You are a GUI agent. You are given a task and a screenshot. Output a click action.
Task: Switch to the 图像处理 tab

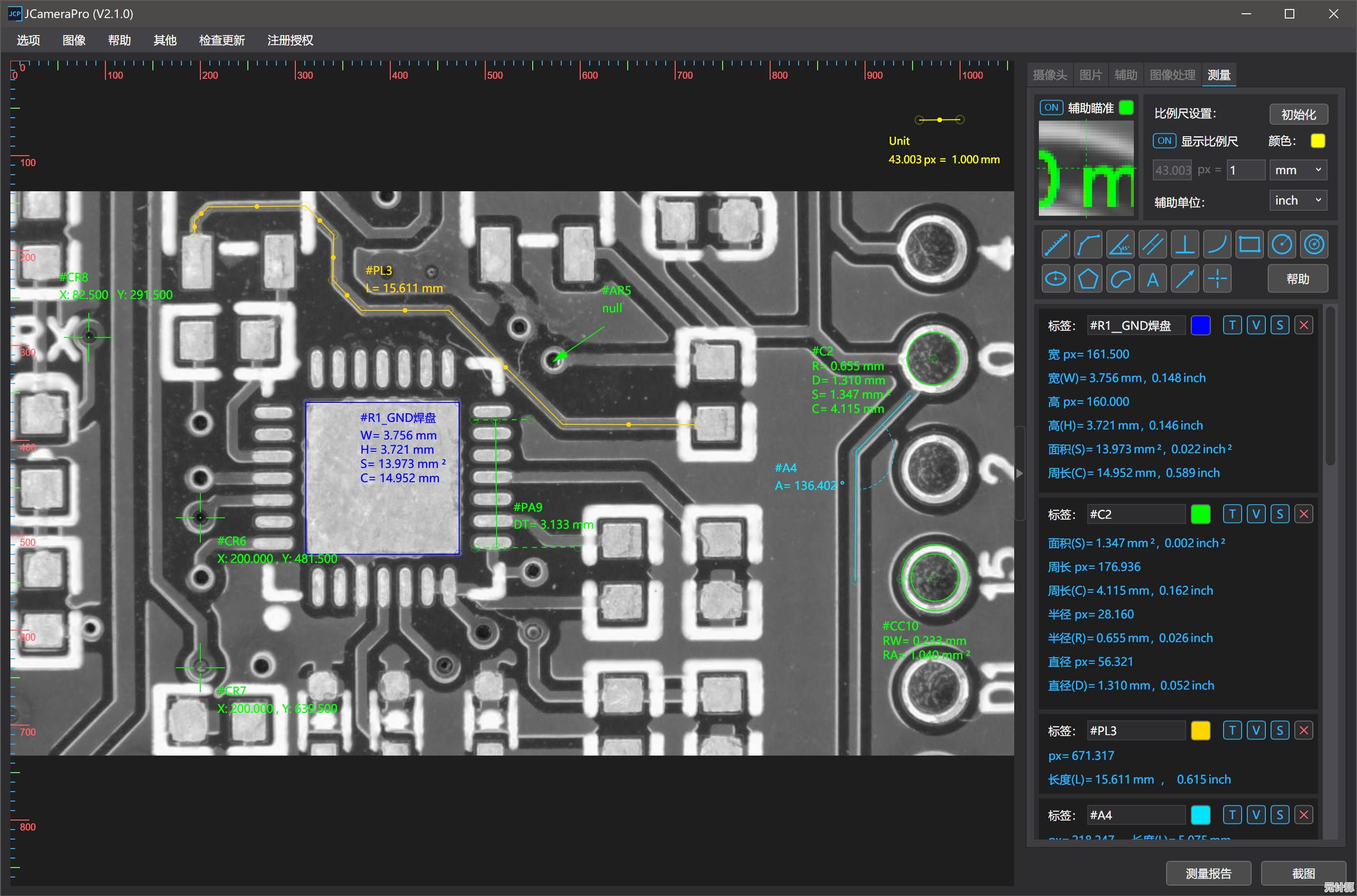pyautogui.click(x=1172, y=75)
